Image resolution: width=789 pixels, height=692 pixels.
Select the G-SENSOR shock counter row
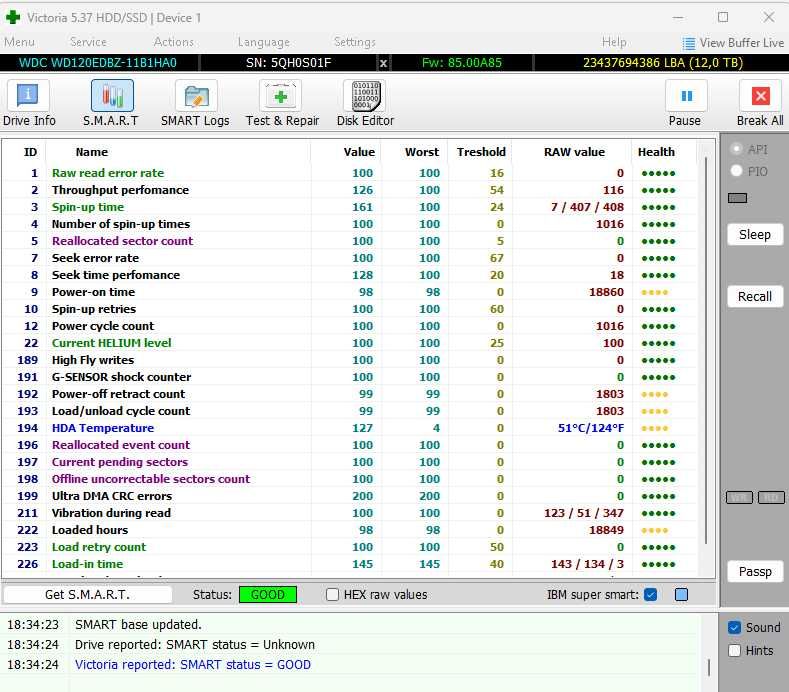pos(350,377)
